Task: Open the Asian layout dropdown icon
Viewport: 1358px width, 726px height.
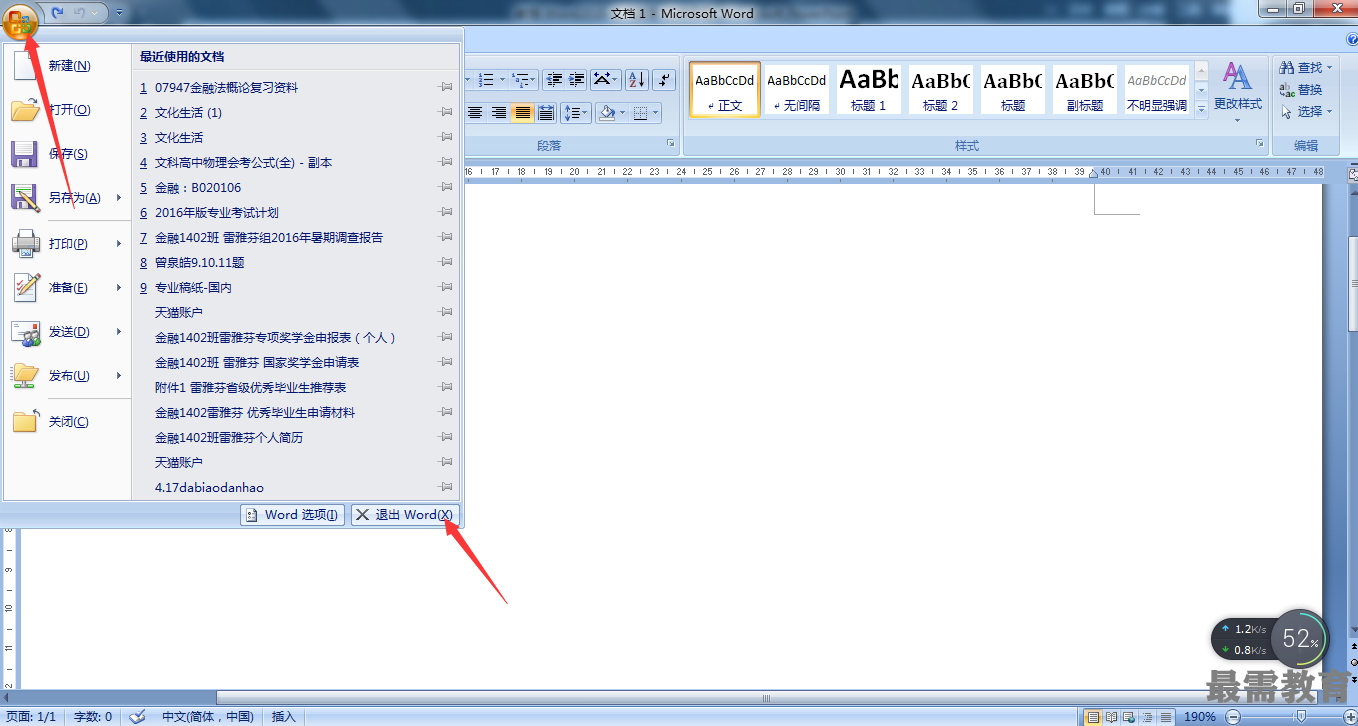Action: [x=606, y=79]
